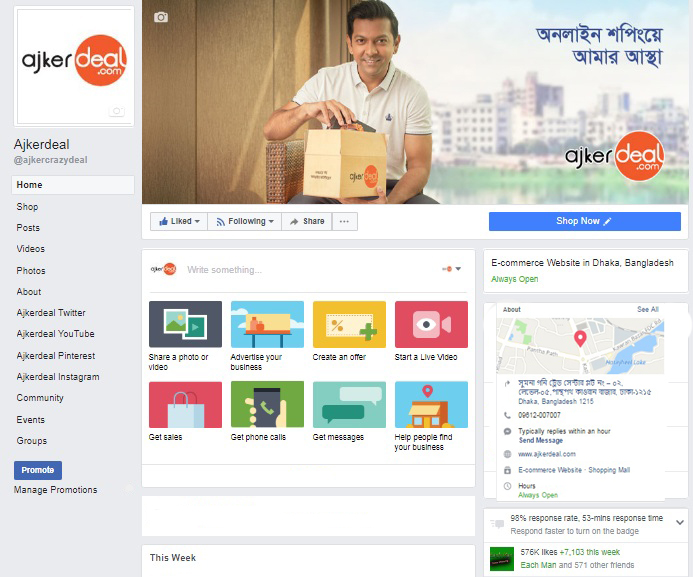The image size is (693, 577).
Task: Click the blue Promote button
Action: click(x=38, y=470)
